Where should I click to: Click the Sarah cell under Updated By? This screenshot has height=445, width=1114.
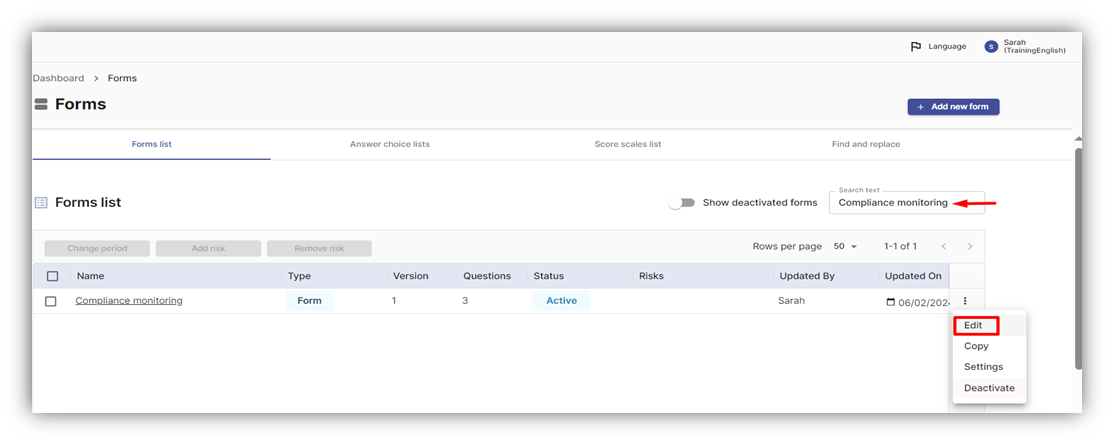[791, 301]
